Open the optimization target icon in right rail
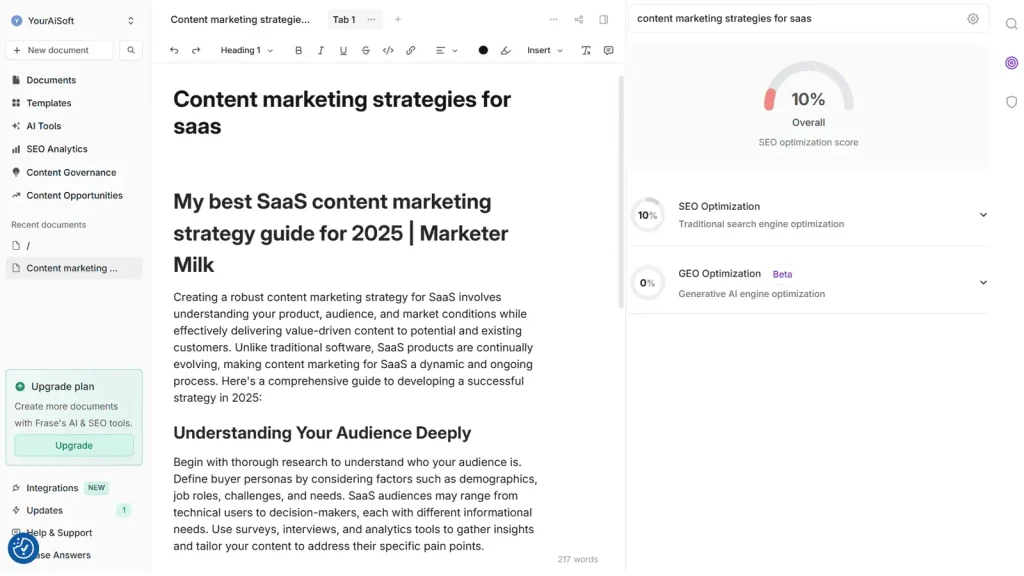Image resolution: width=1024 pixels, height=576 pixels. click(x=1011, y=63)
